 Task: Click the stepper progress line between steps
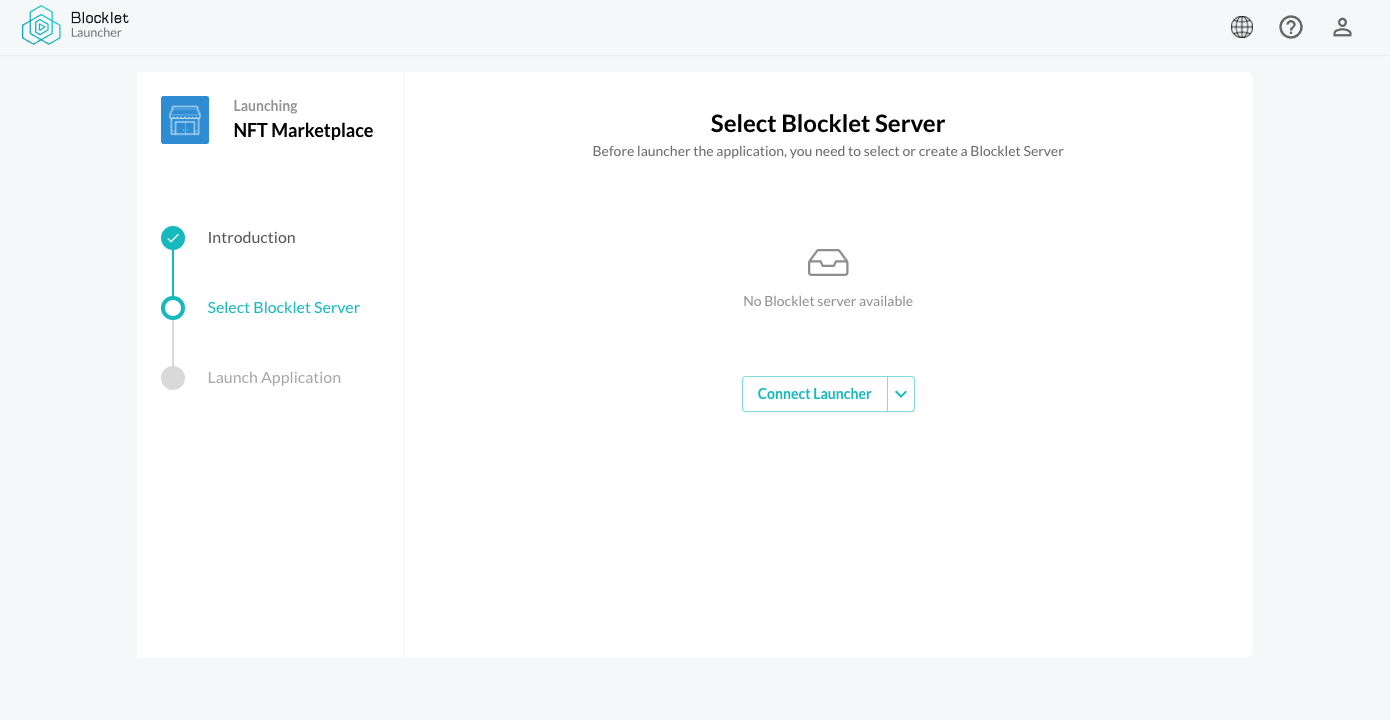pyautogui.click(x=173, y=273)
